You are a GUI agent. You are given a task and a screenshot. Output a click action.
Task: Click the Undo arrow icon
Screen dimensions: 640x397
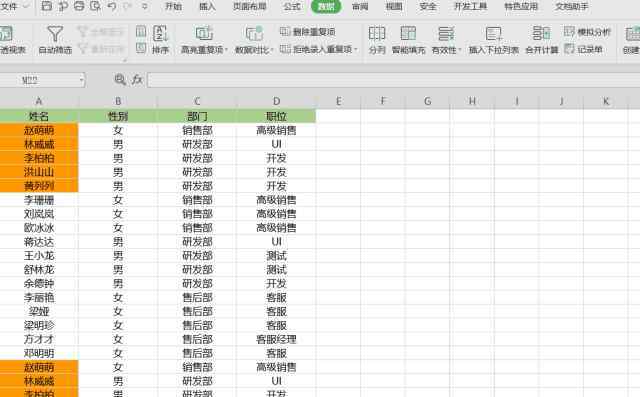click(x=112, y=6)
